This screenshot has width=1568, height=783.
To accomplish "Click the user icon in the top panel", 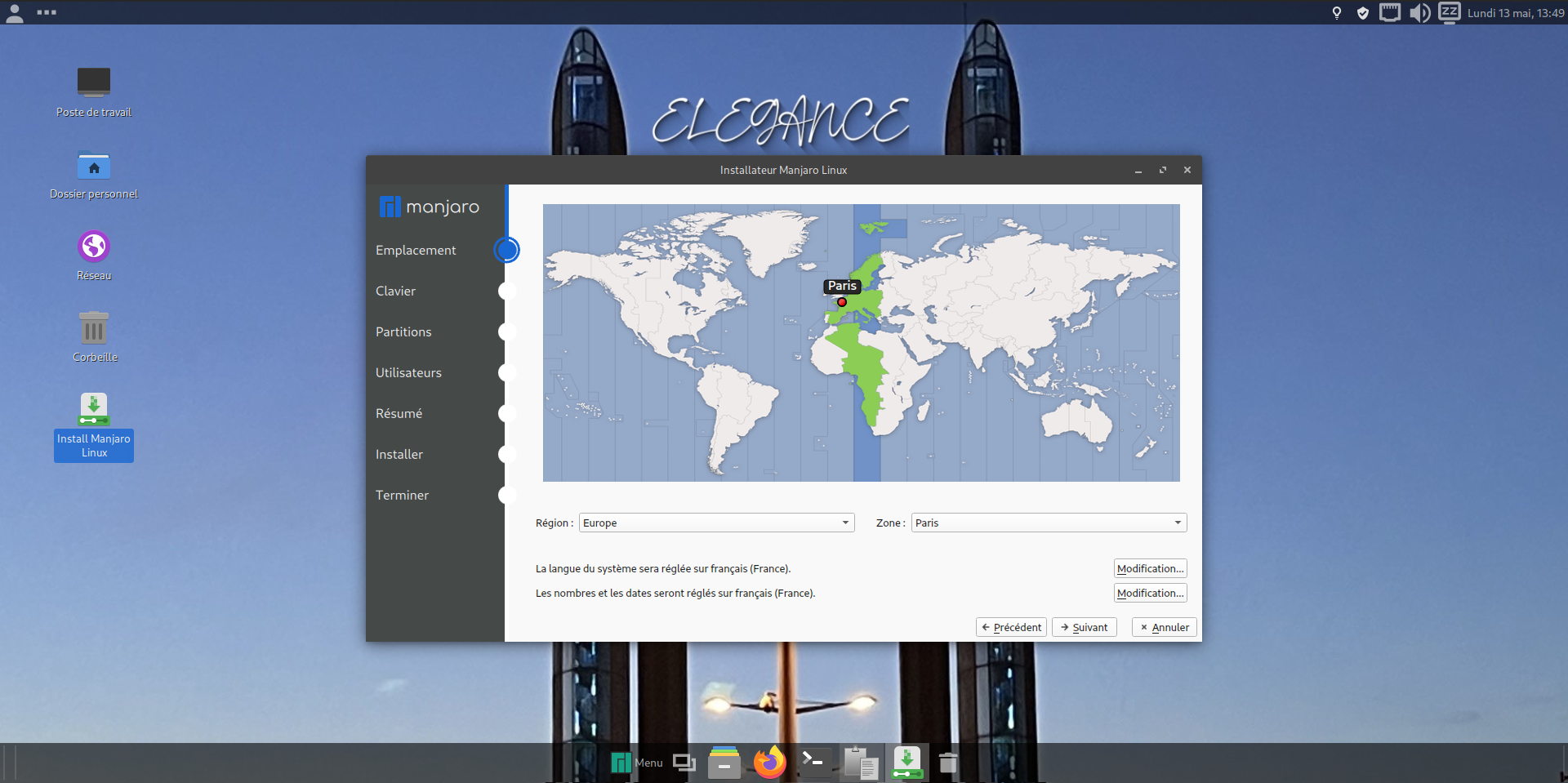I will 15,13.
